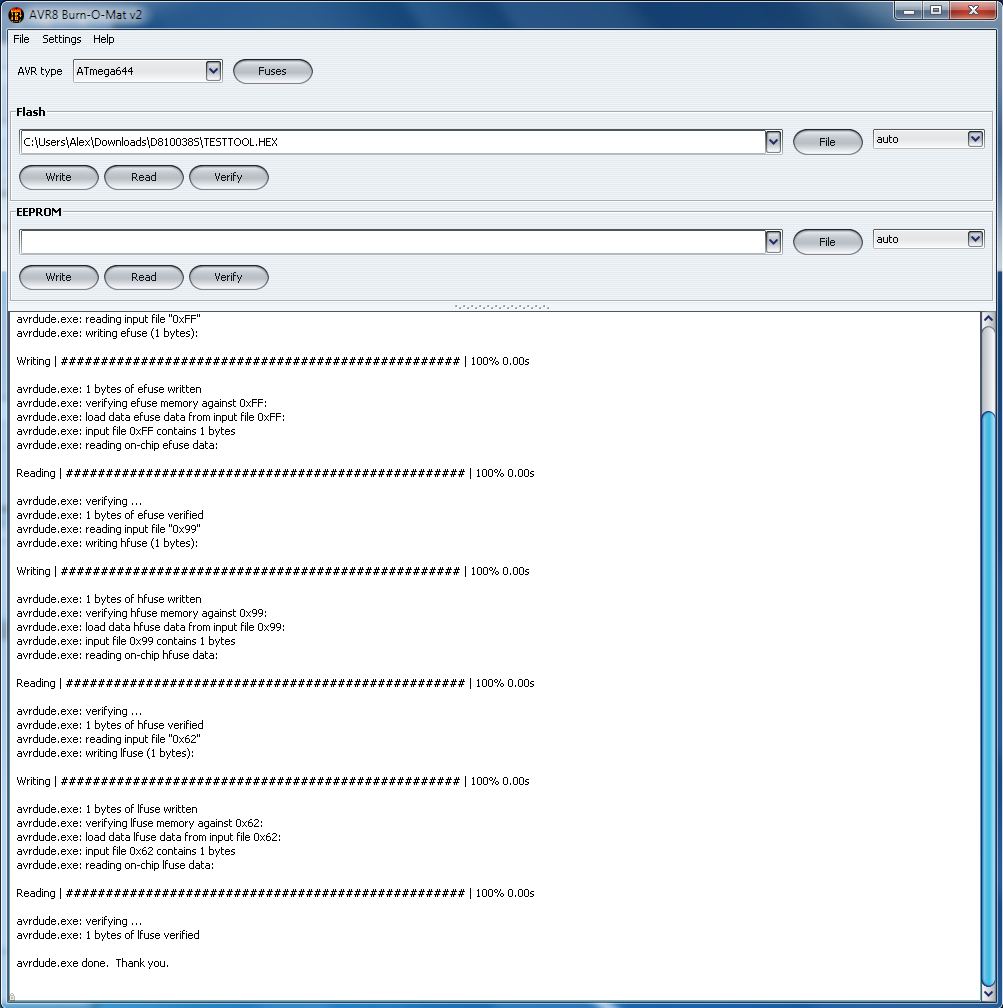This screenshot has height=1008, width=1003.
Task: Click the split pane divider handle
Action: click(502, 307)
